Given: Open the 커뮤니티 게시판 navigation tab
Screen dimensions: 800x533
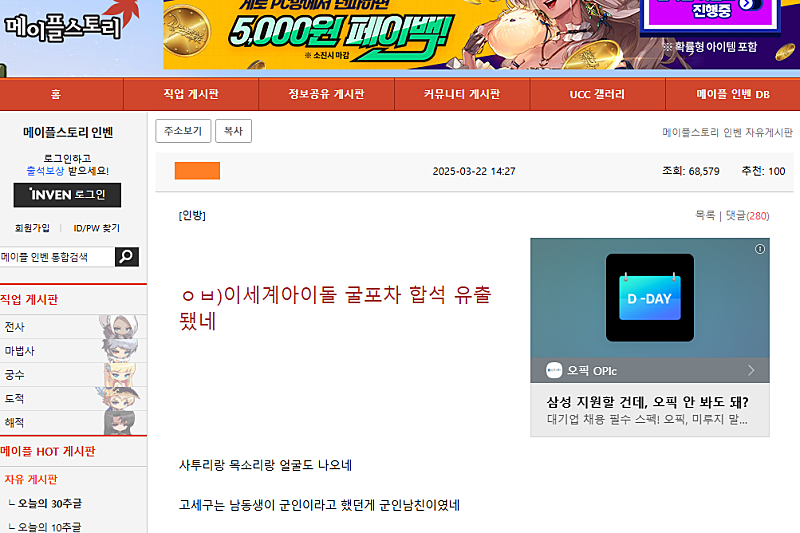Looking at the screenshot, I should pos(462,94).
